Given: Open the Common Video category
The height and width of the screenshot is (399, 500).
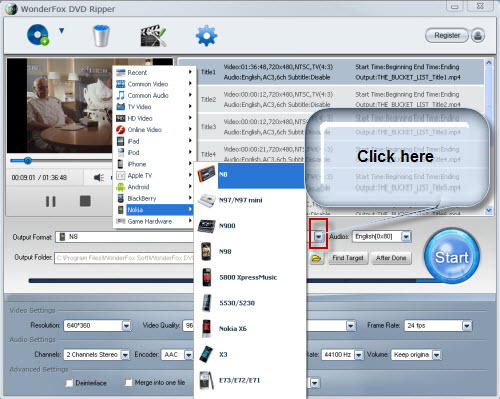Looking at the screenshot, I should point(154,84).
